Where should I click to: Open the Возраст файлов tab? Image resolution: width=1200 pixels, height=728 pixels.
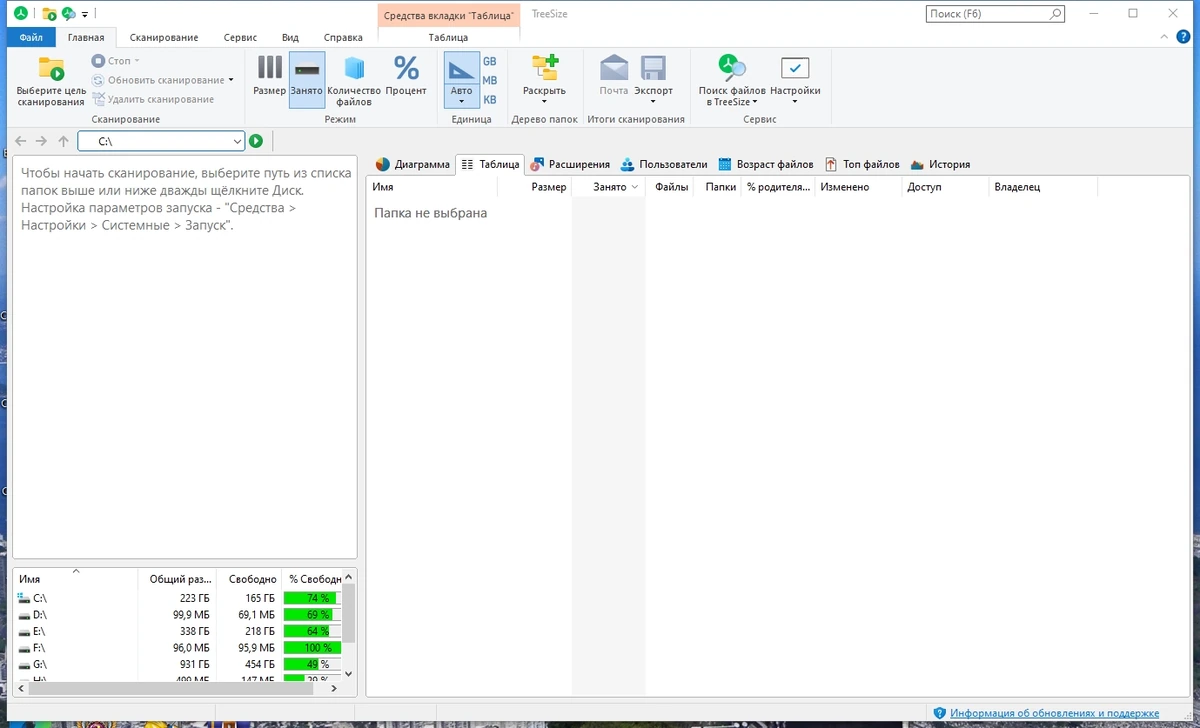tap(765, 164)
